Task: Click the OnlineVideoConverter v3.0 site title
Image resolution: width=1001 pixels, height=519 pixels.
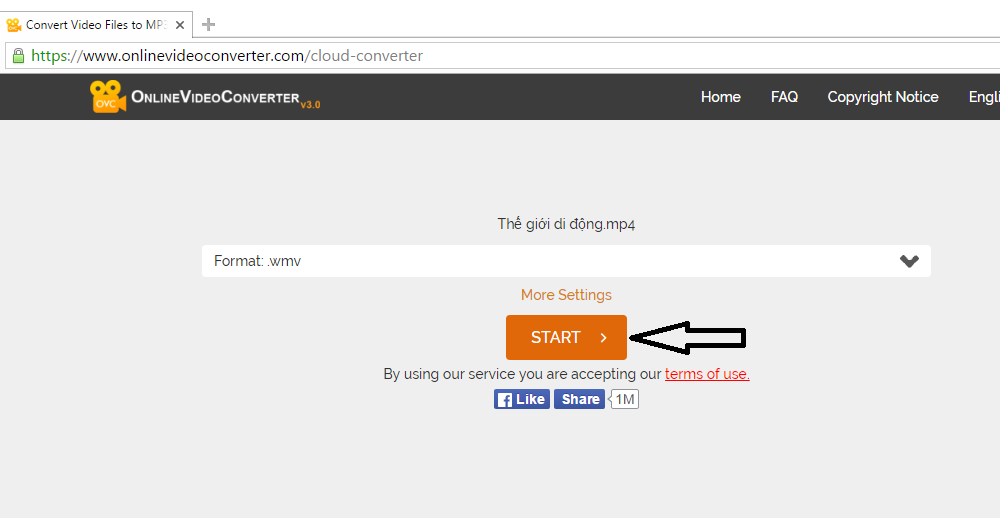Action: pos(225,98)
